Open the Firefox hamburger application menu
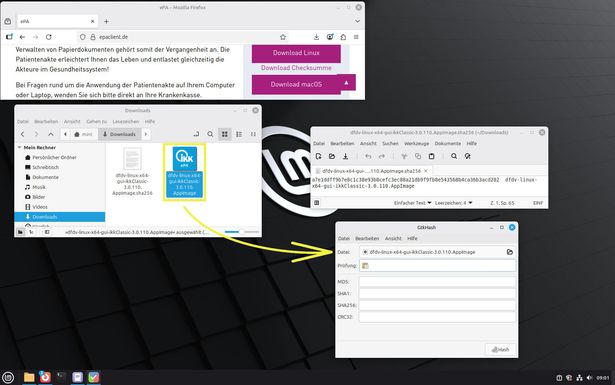 (356, 37)
